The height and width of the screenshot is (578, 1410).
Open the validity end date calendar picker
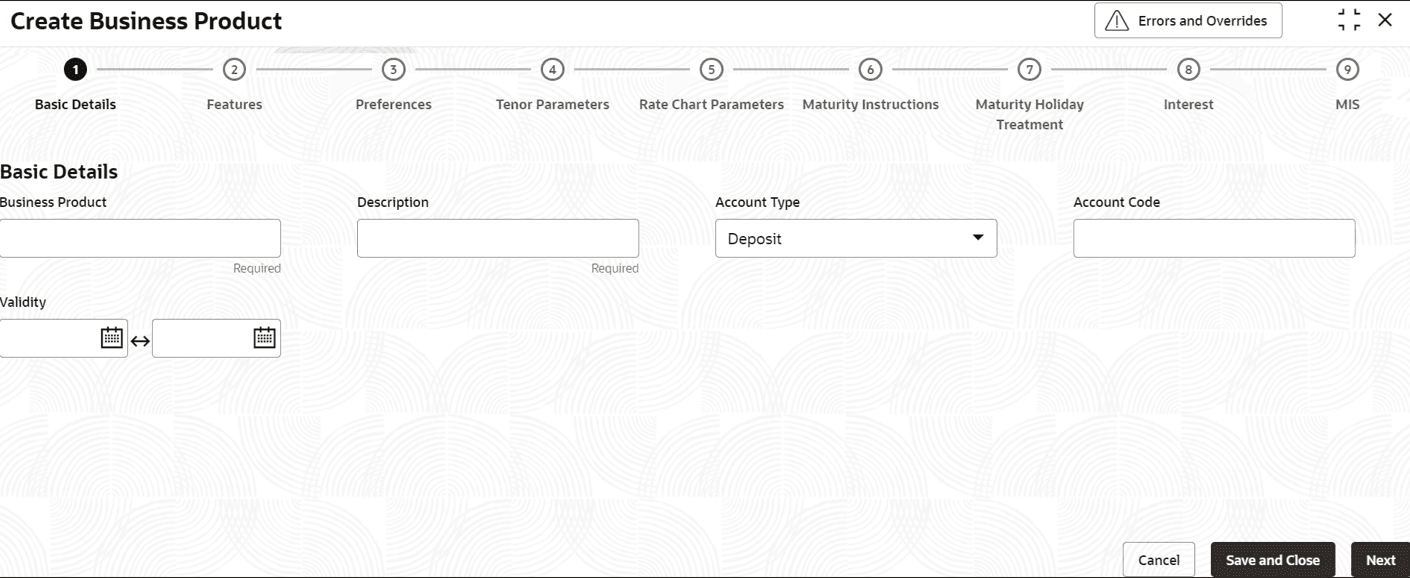pyautogui.click(x=264, y=338)
